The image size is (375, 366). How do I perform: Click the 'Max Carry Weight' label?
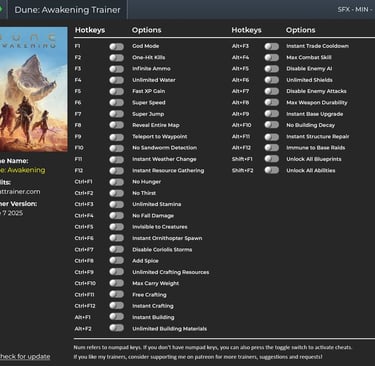tap(156, 283)
